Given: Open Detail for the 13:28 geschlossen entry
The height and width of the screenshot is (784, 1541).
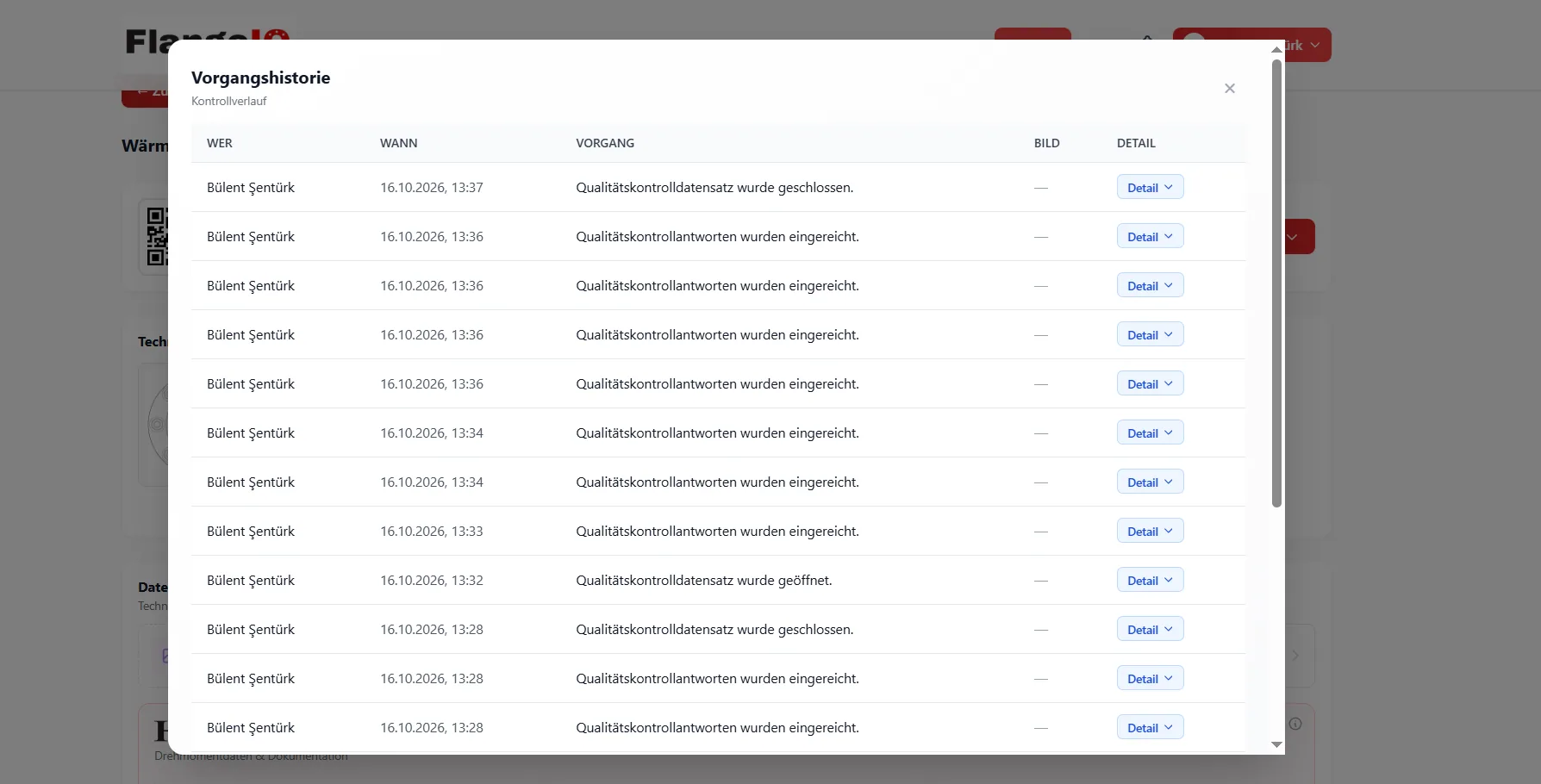Looking at the screenshot, I should [1150, 629].
